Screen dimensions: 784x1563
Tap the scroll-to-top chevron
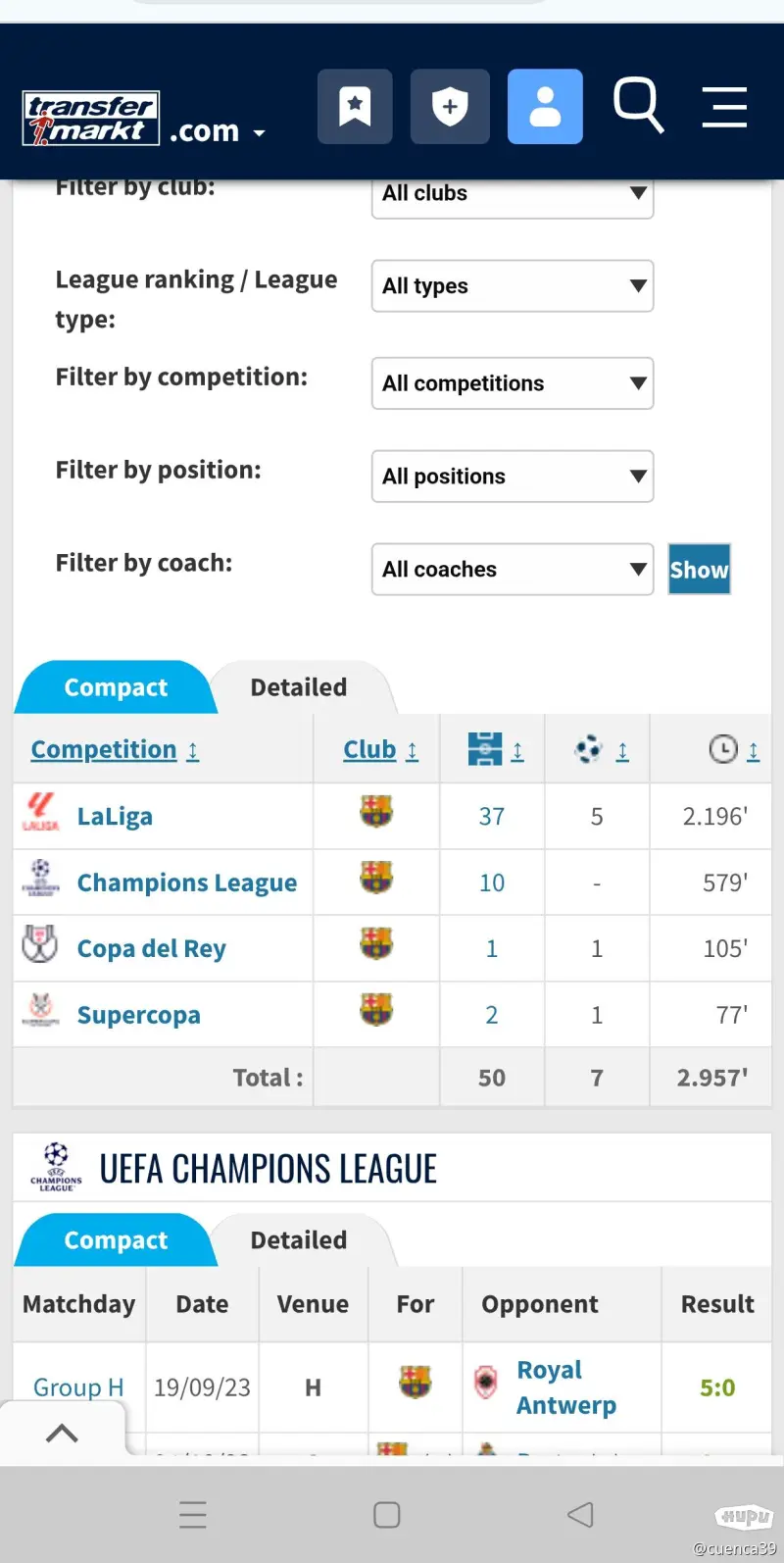(x=62, y=1434)
